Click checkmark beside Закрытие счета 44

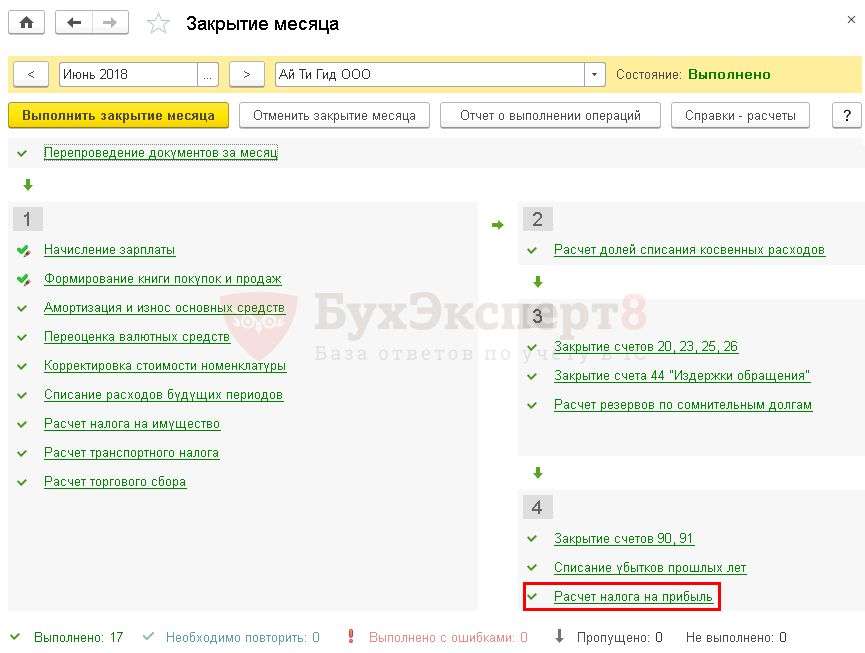tap(532, 376)
